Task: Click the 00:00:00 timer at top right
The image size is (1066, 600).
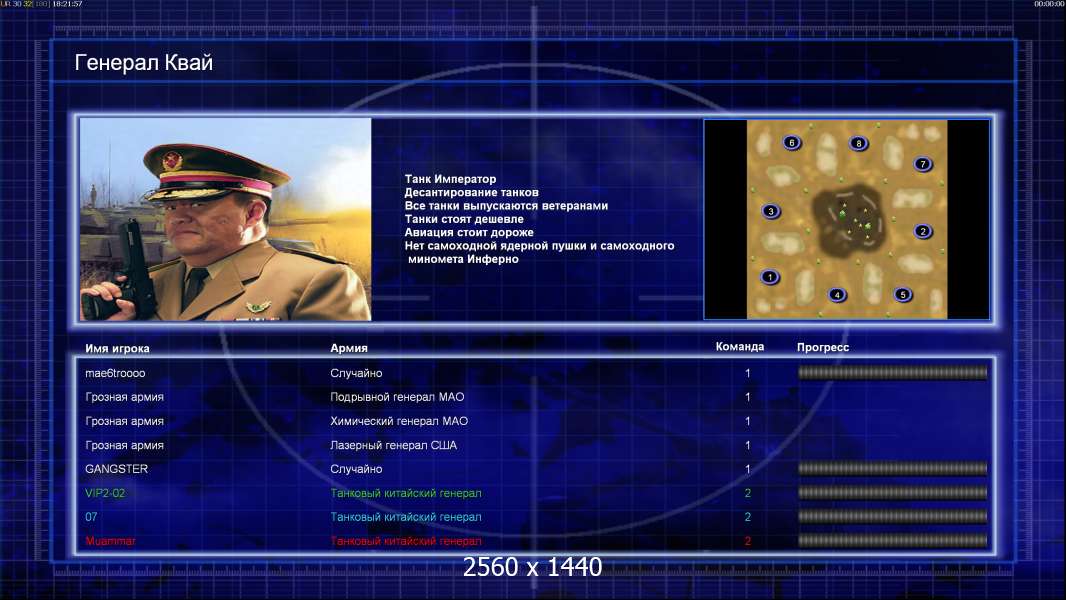Action: click(1049, 4)
